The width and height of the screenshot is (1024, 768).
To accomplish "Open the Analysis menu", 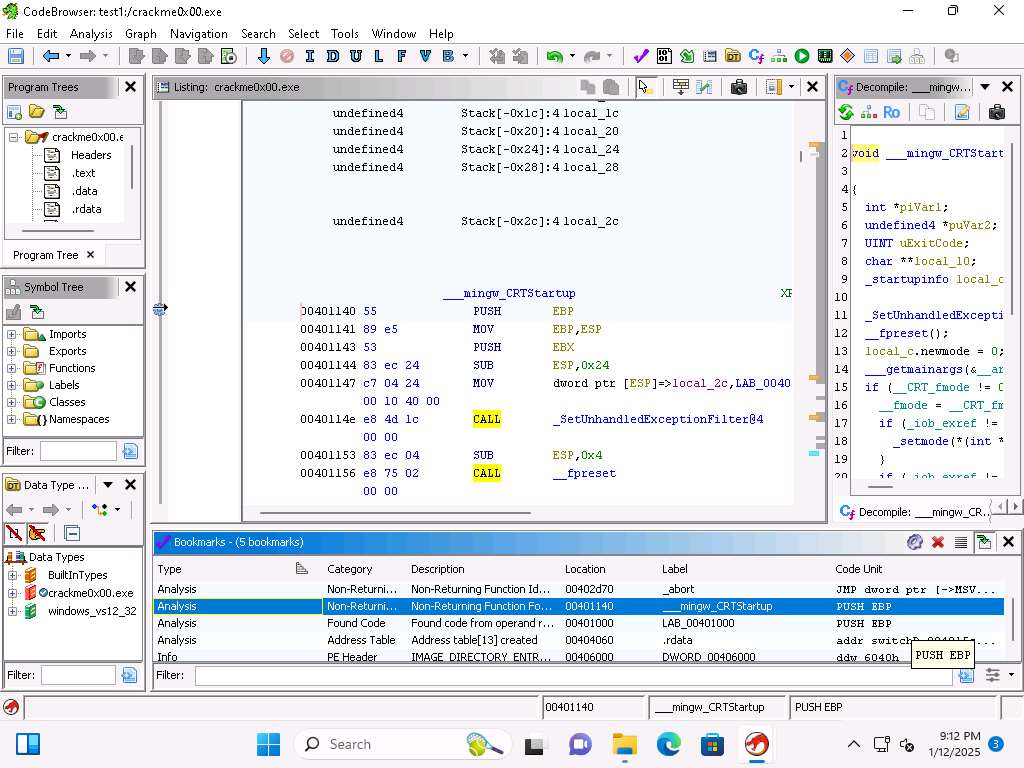I will click(91, 33).
